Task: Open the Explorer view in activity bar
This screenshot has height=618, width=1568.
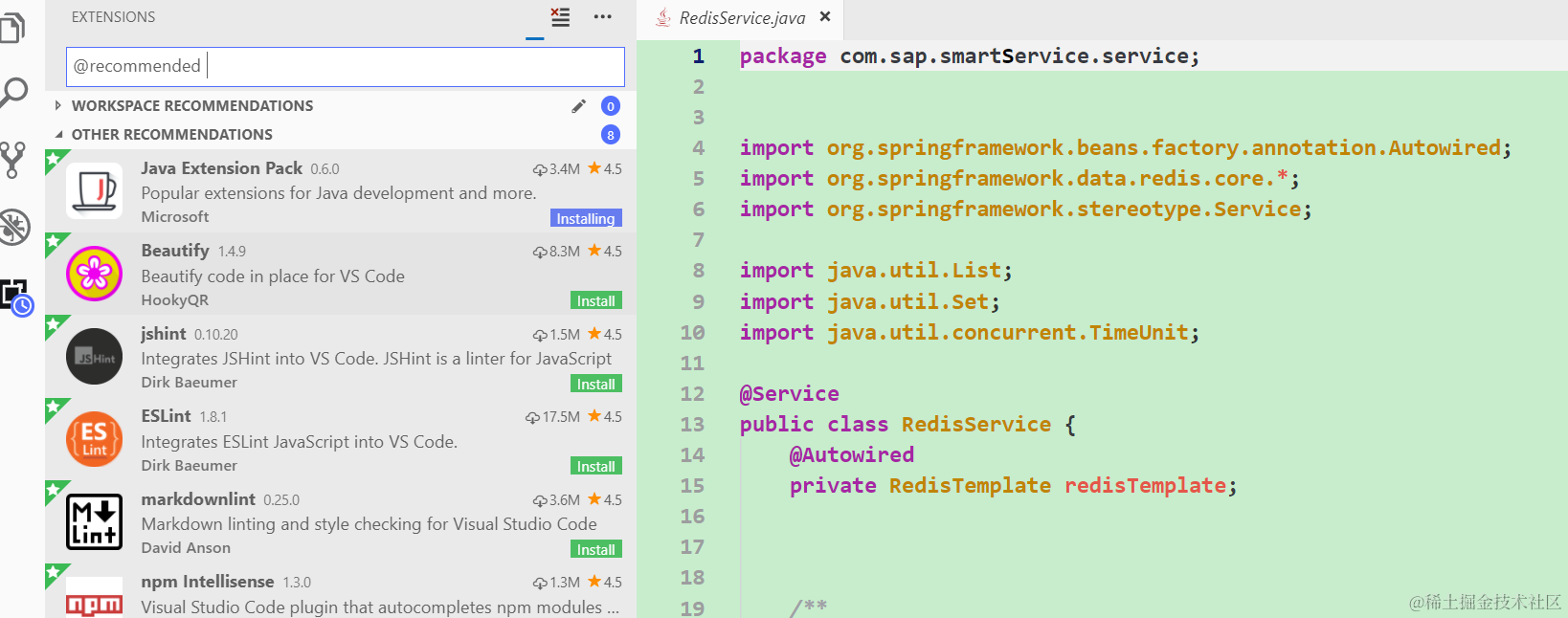Action: (x=12, y=26)
